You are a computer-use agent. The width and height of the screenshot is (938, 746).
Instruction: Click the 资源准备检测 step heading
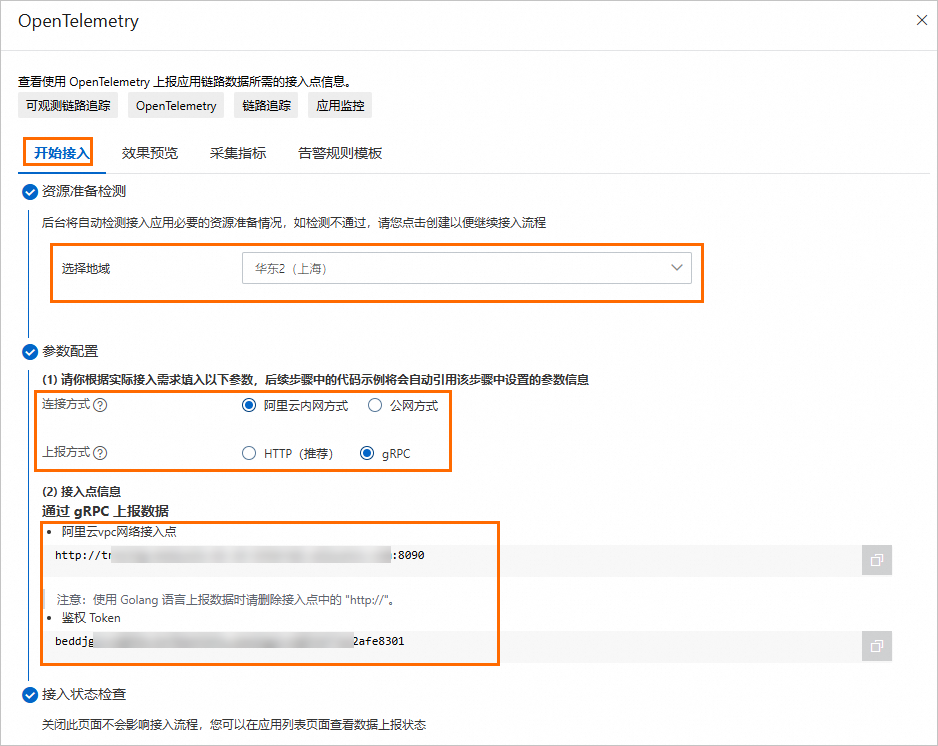point(84,191)
